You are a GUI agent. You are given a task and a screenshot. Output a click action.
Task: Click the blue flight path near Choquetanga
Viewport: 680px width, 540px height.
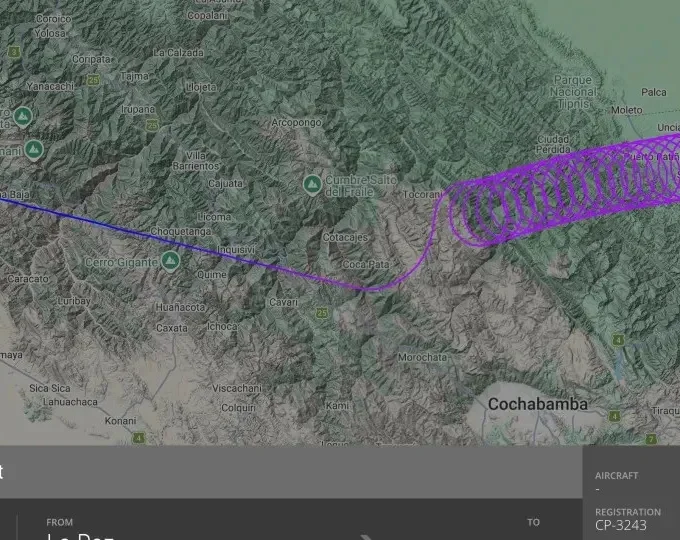point(130,230)
